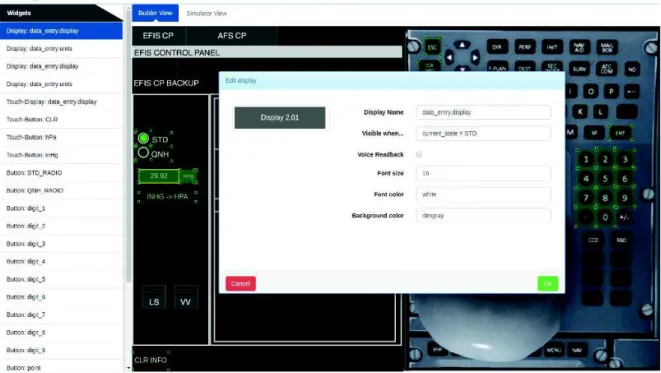This screenshot has width=661, height=373.
Task: Click the DIR key on the keyboard panel
Action: (x=497, y=47)
